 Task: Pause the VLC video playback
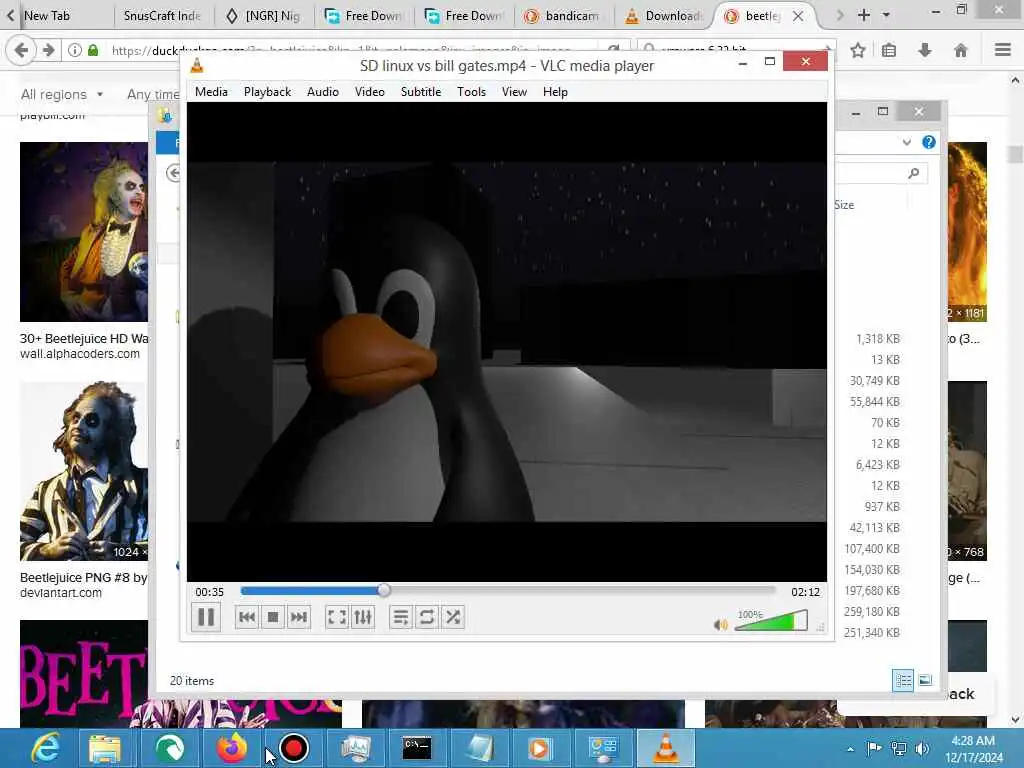(206, 617)
